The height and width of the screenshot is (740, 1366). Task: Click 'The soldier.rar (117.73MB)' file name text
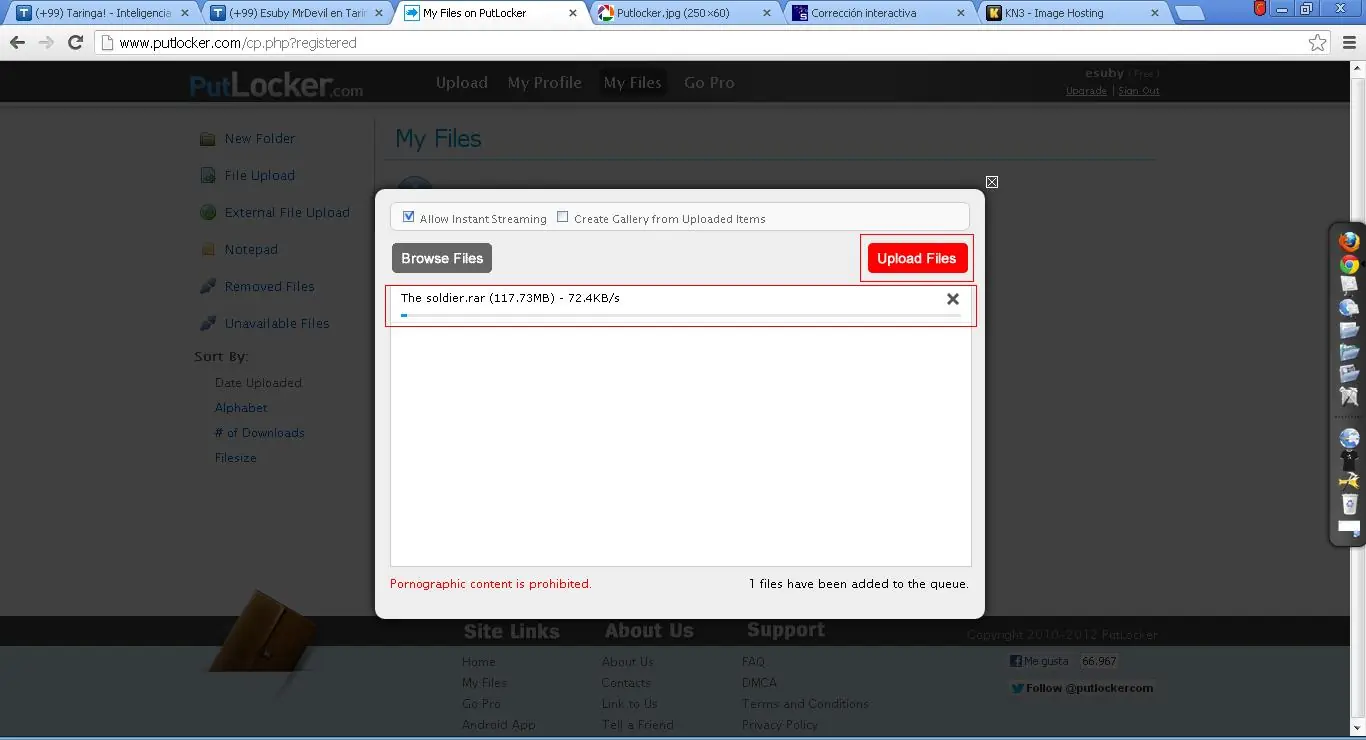[x=477, y=298]
